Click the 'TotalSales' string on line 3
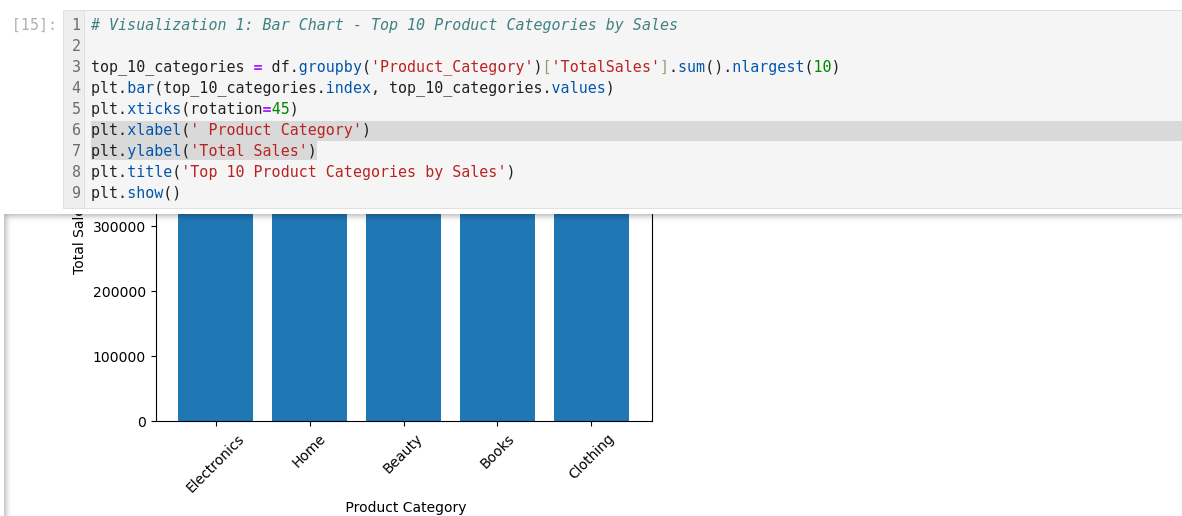Image resolution: width=1182 pixels, height=516 pixels. (605, 67)
